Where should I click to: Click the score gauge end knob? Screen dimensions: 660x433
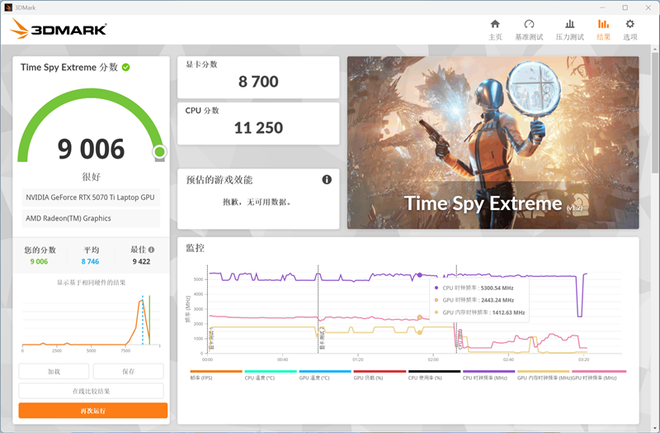coord(159,152)
